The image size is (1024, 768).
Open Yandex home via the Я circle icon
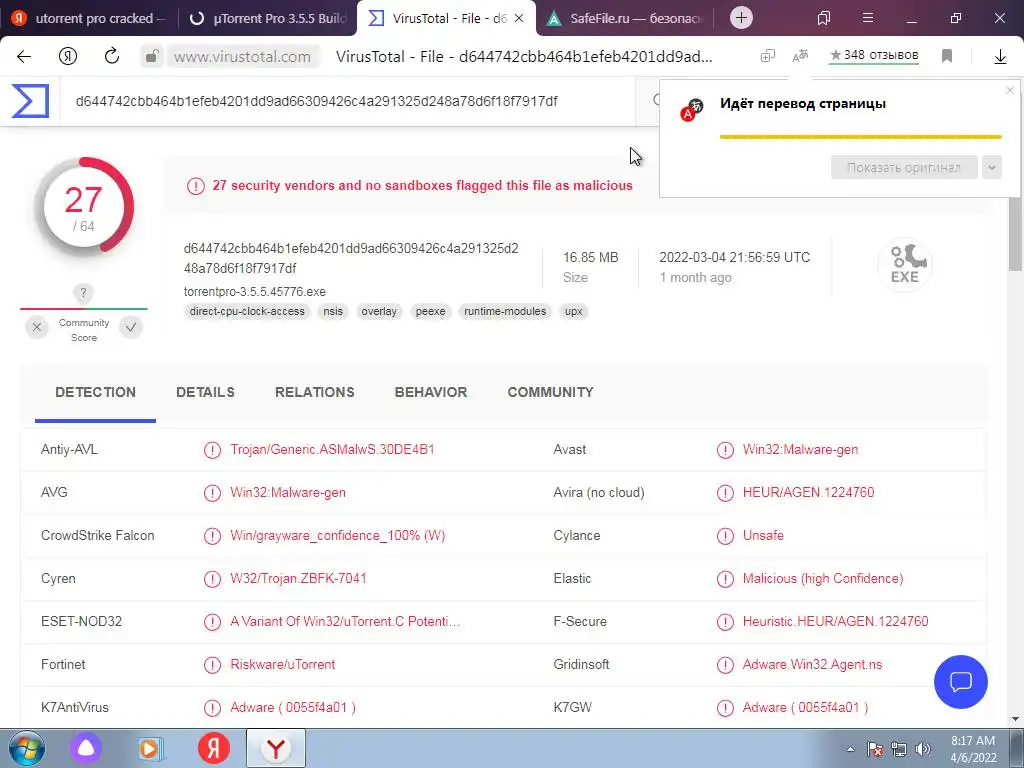coord(68,57)
